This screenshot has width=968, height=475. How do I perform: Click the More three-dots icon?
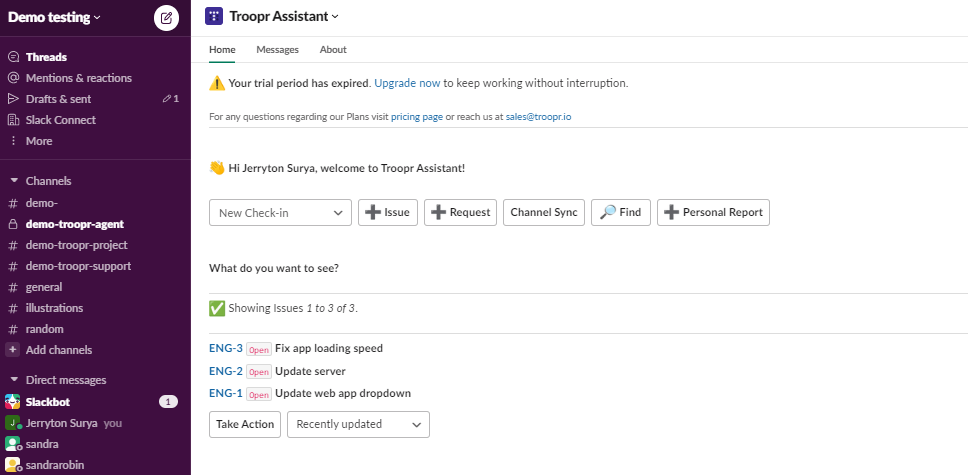click(x=13, y=141)
